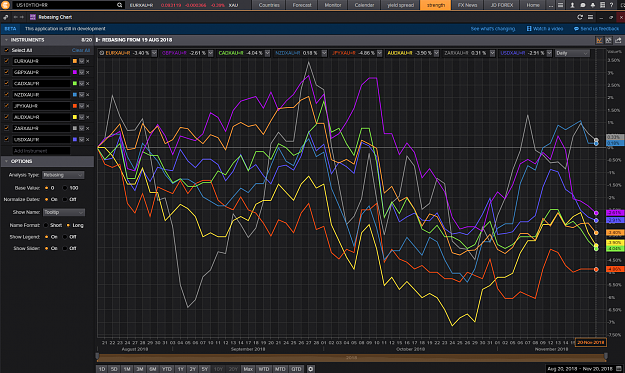Toggle the Select All checkbox
Image resolution: width=625 pixels, height=373 pixels.
6,50
